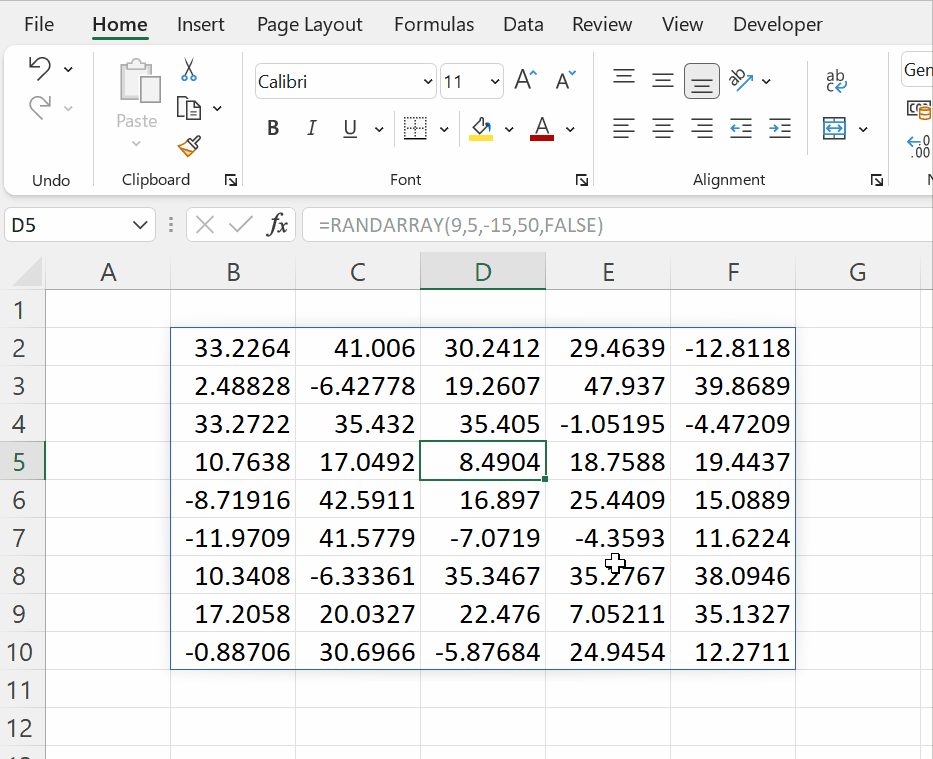Open the Developer ribbon tab

pyautogui.click(x=777, y=23)
